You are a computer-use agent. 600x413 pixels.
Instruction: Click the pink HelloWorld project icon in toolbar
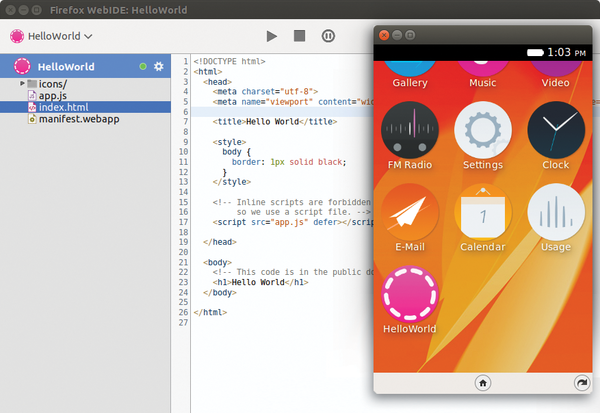17,36
